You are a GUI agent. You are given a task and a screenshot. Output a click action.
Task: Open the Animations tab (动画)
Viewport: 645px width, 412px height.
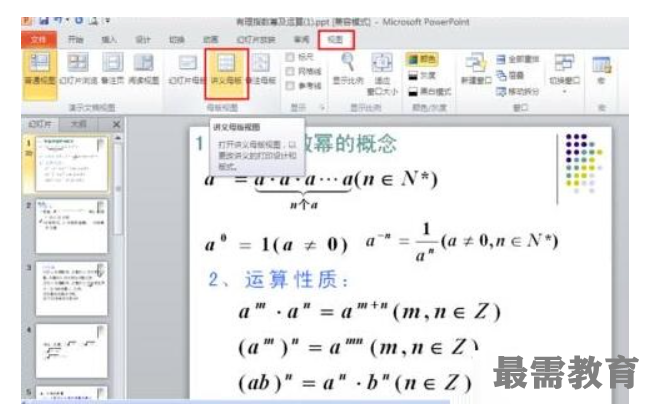coord(210,39)
